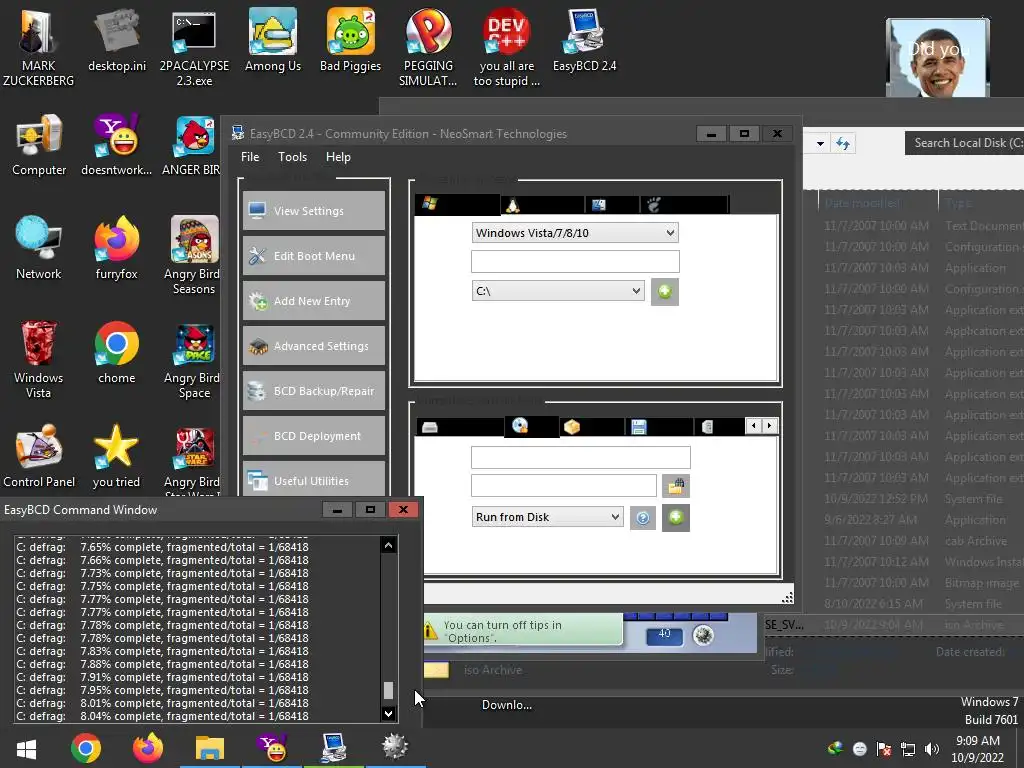This screenshot has width=1024, height=768.
Task: Select the Bad Piggies desktop shortcut
Action: pos(351,39)
